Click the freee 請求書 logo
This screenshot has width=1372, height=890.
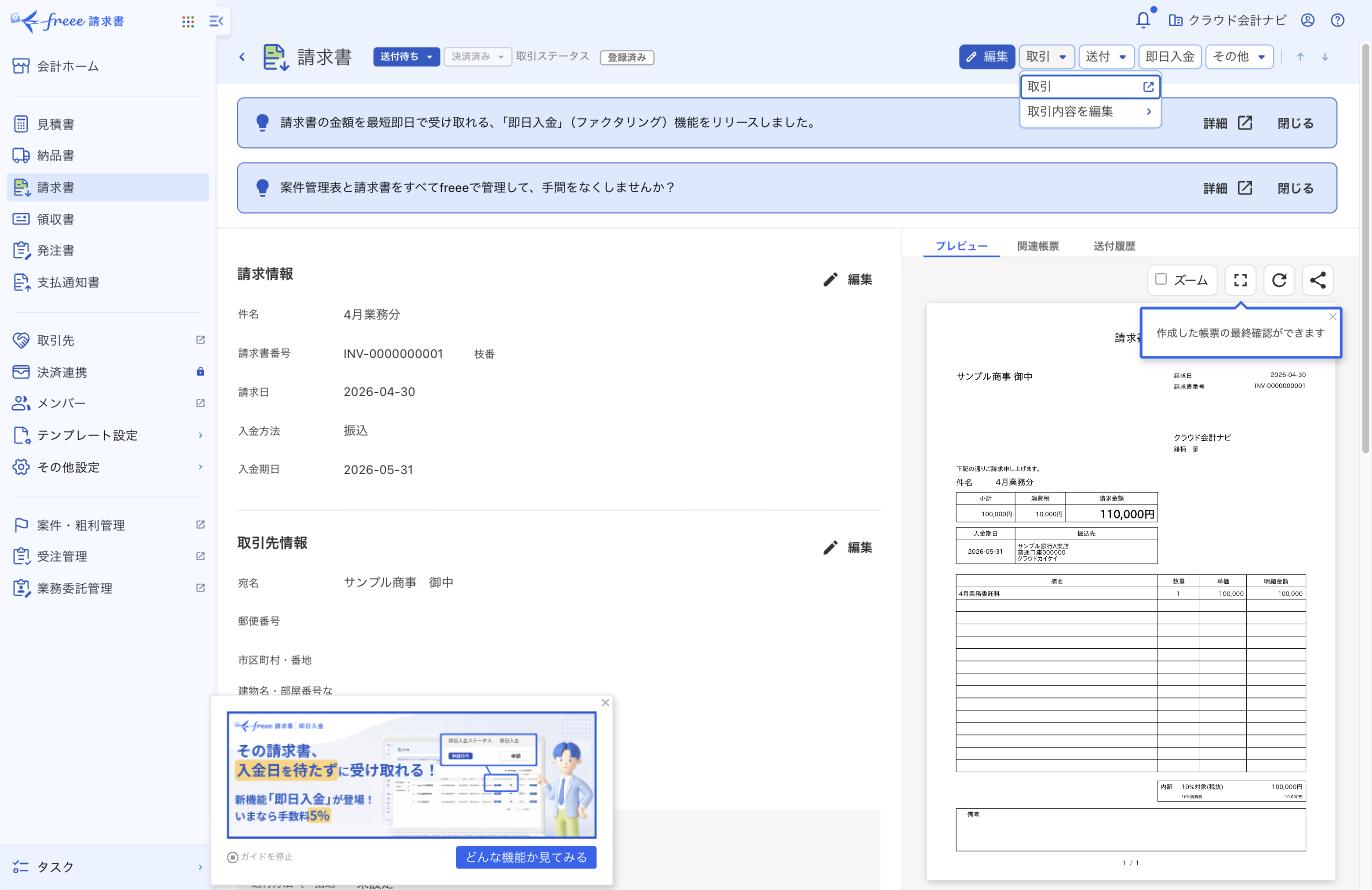[68, 21]
